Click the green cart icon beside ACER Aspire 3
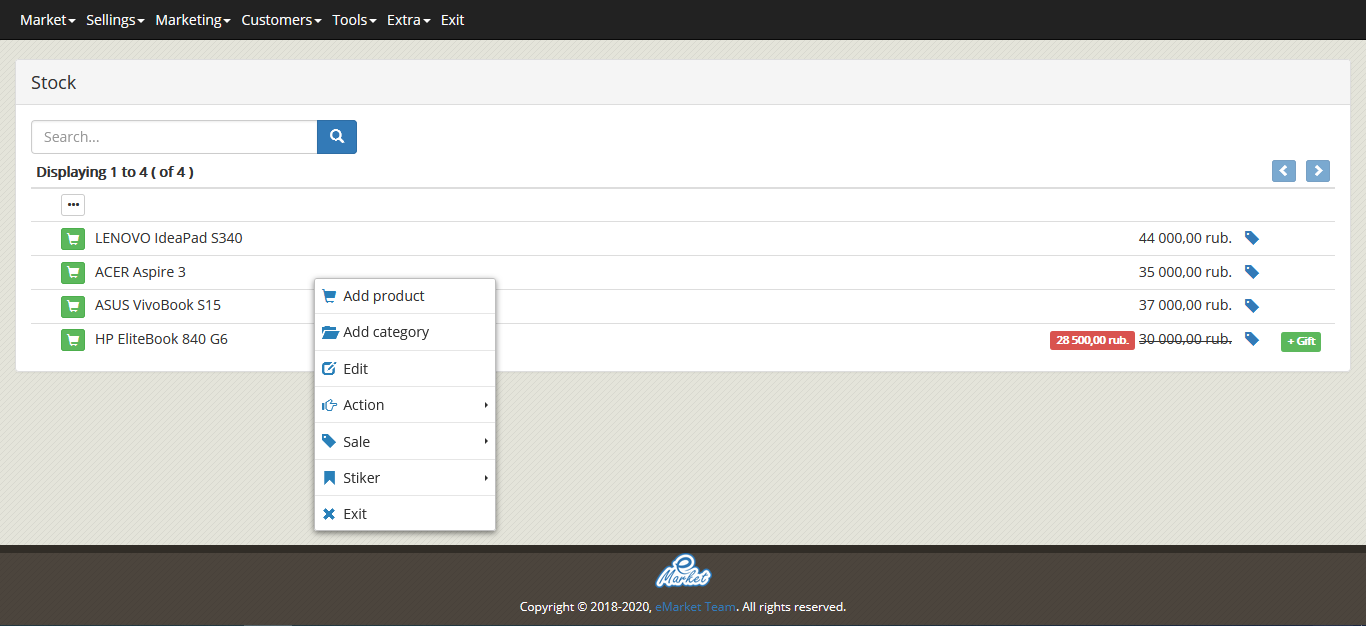1366x626 pixels. click(x=73, y=273)
